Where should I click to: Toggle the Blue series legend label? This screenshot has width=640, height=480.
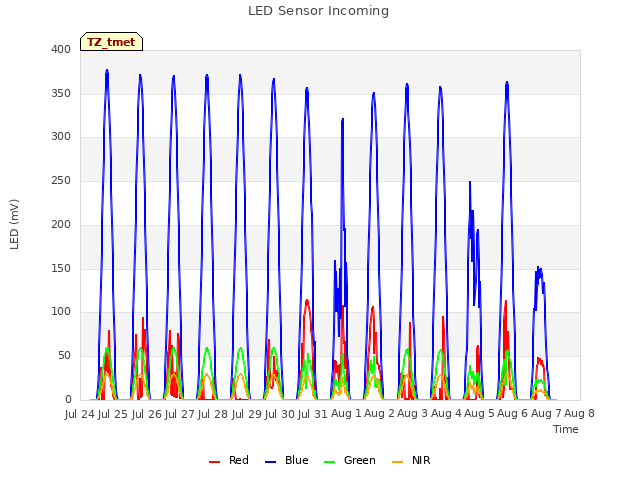pos(297,460)
